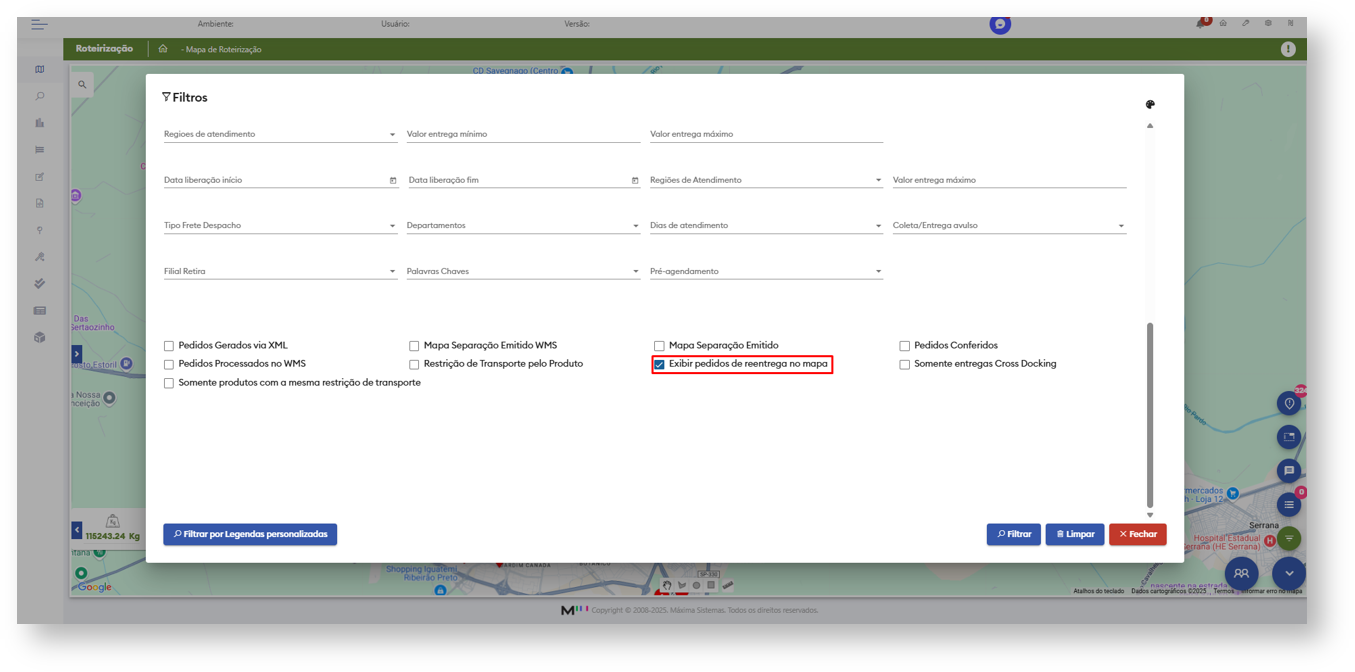Expand the Regiões de Atendimento dropdown
This screenshot has height=672, width=1355.
click(766, 180)
